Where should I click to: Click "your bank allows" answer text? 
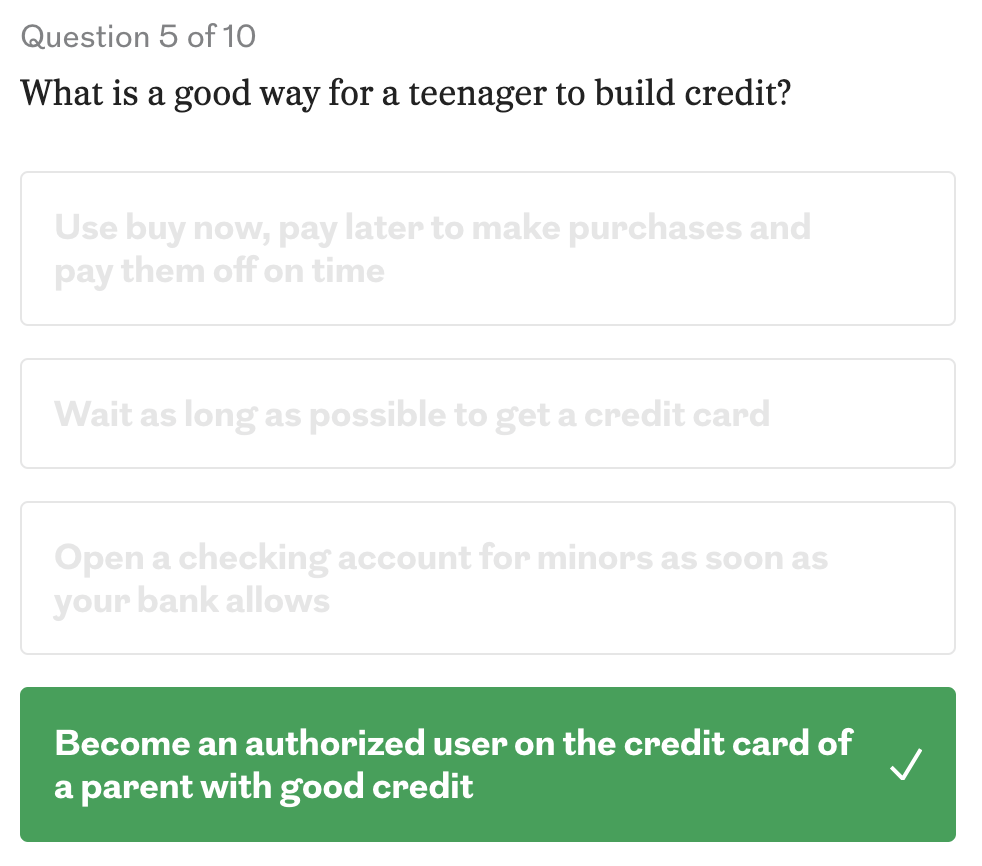[191, 601]
